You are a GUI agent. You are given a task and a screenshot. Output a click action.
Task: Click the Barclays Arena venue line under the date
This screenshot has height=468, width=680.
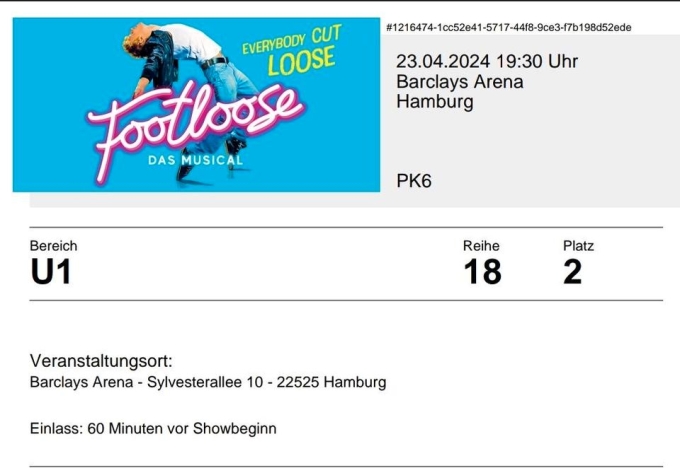[459, 82]
